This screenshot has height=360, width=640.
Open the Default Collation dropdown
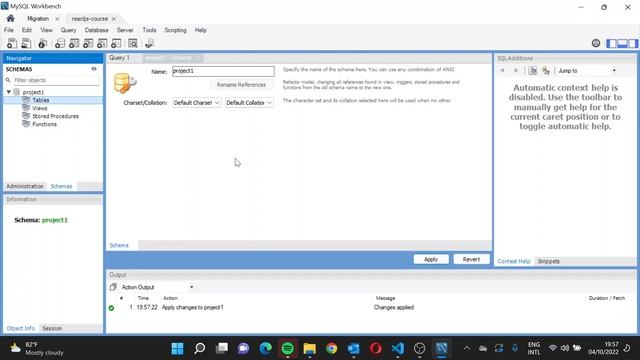click(x=249, y=102)
